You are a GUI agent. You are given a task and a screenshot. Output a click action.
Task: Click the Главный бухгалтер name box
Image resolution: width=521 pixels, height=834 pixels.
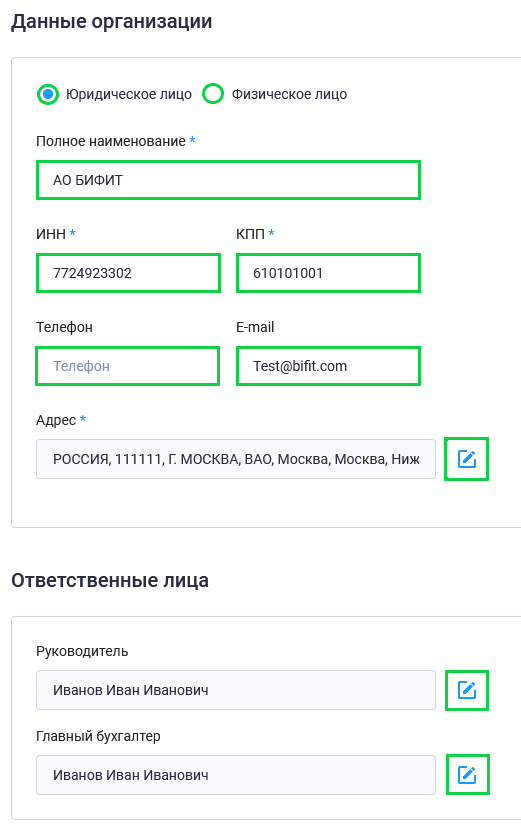click(x=236, y=775)
